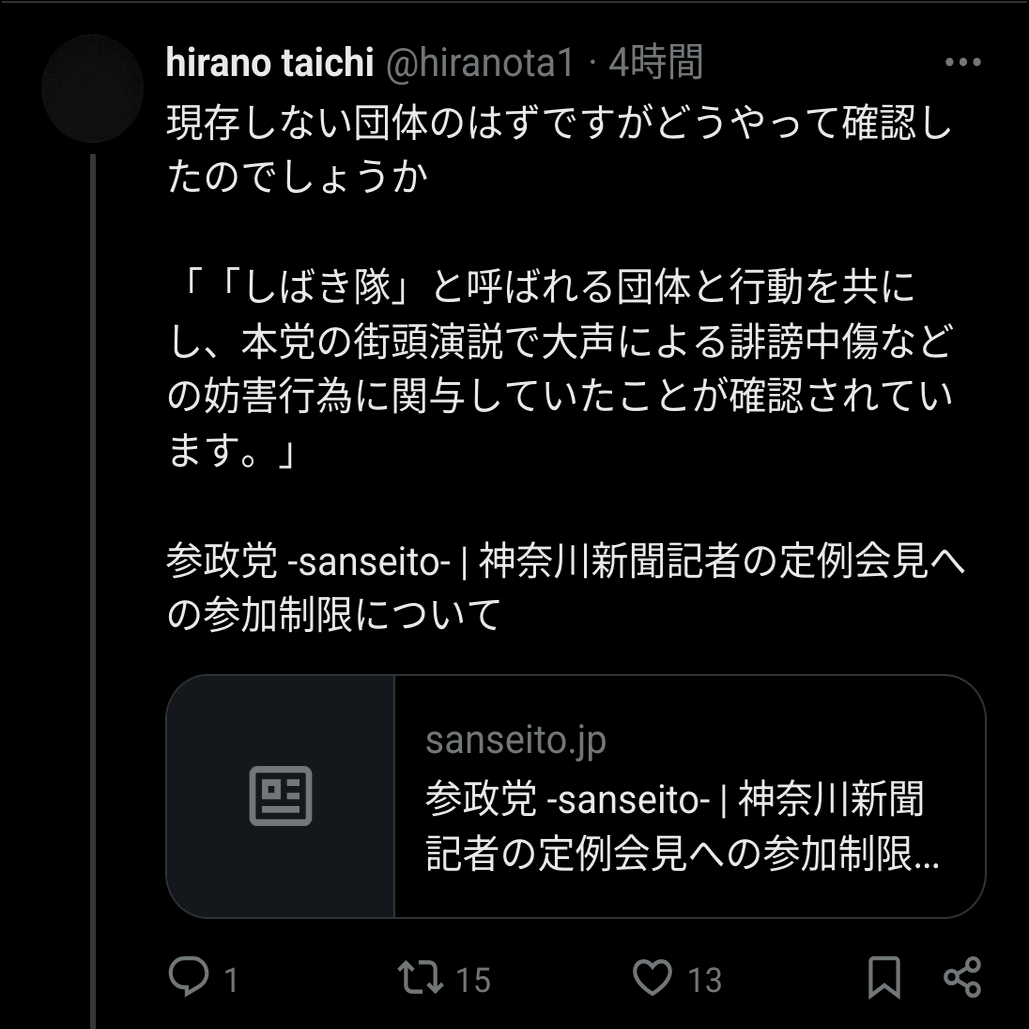
Task: Open hirano taichi's profile picture
Action: point(92,88)
